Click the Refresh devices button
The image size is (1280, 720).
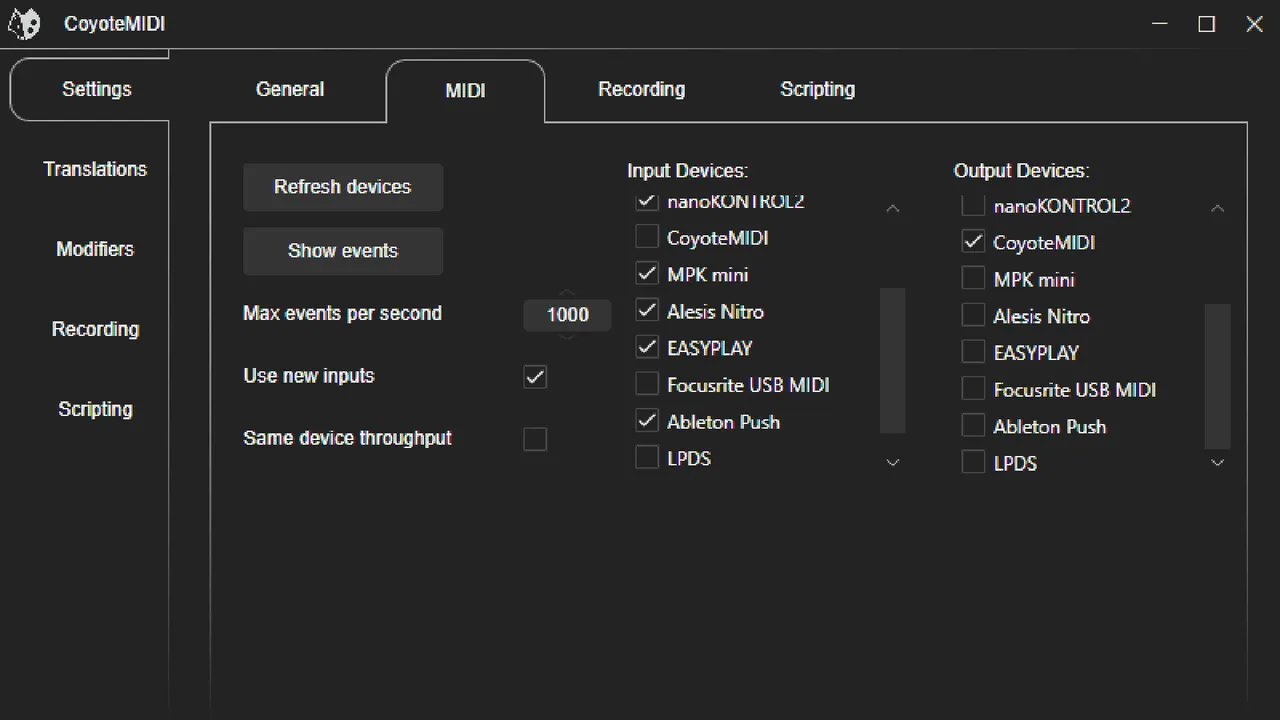343,187
